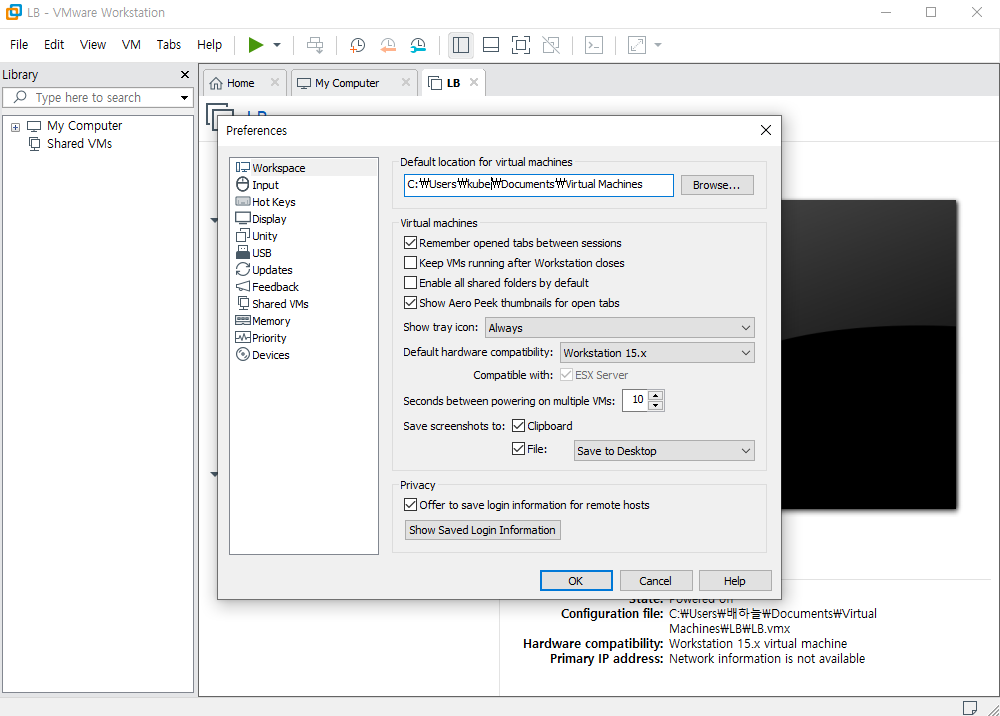This screenshot has width=1000, height=716.
Task: Open the console view toolbar icon
Action: (x=594, y=45)
